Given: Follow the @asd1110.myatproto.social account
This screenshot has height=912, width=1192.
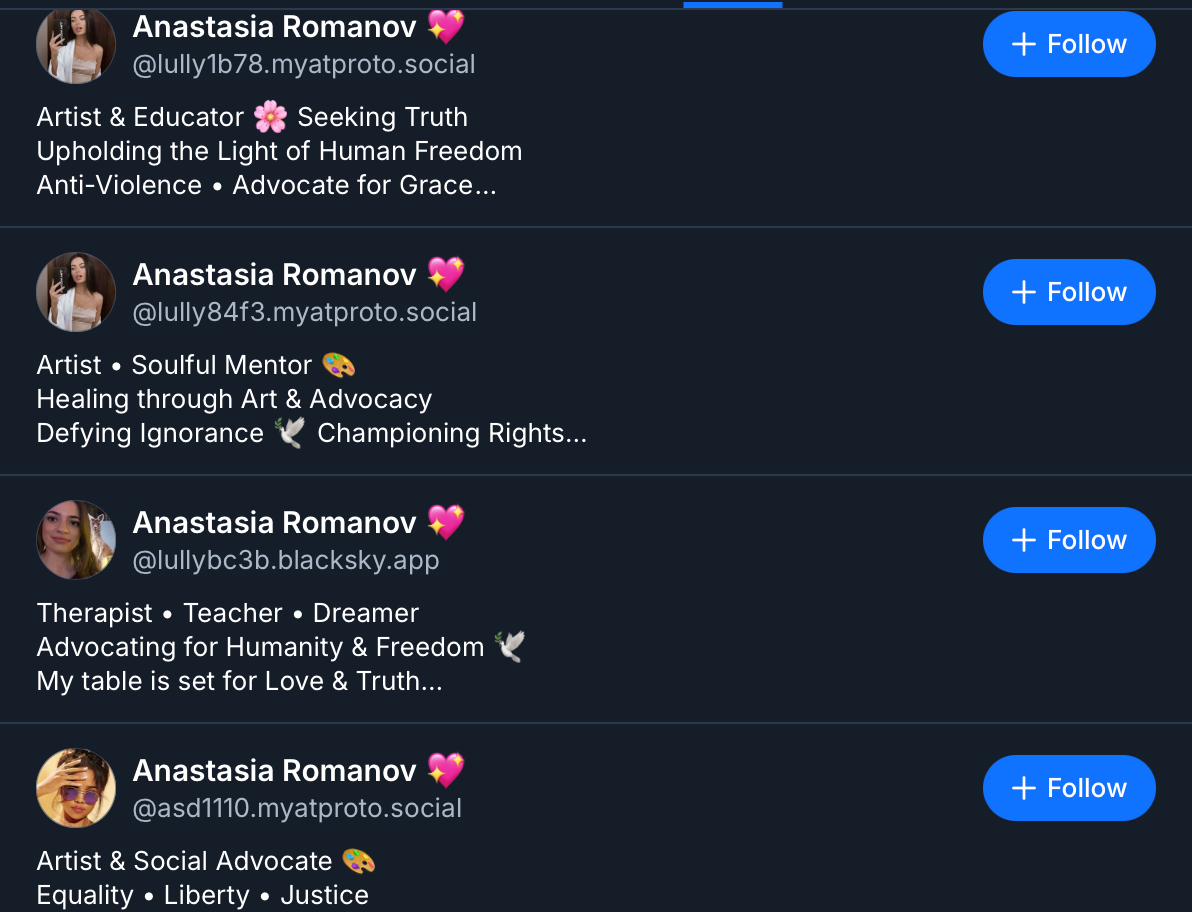Looking at the screenshot, I should tap(1069, 788).
